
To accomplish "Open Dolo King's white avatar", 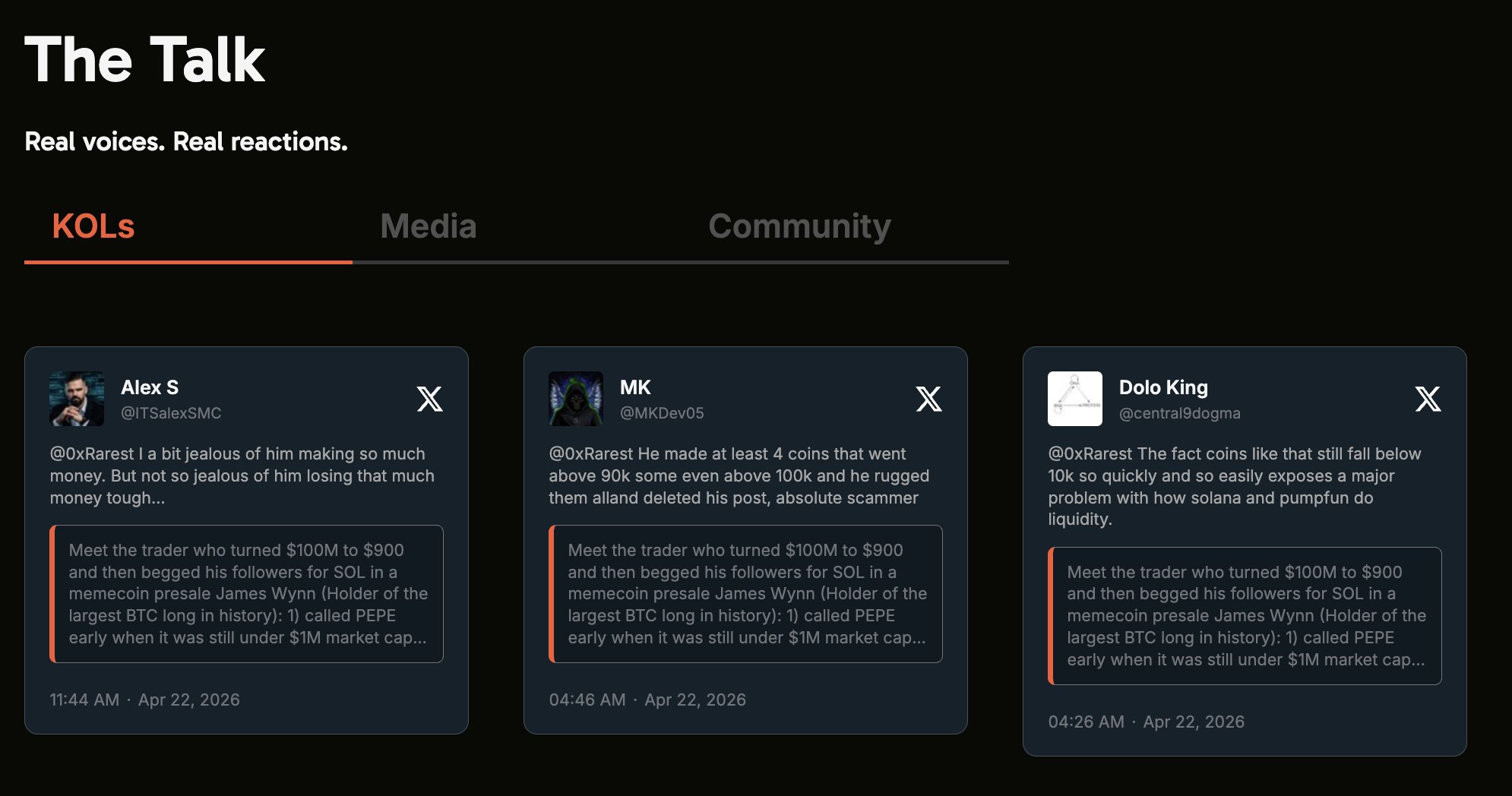I will coord(1074,399).
